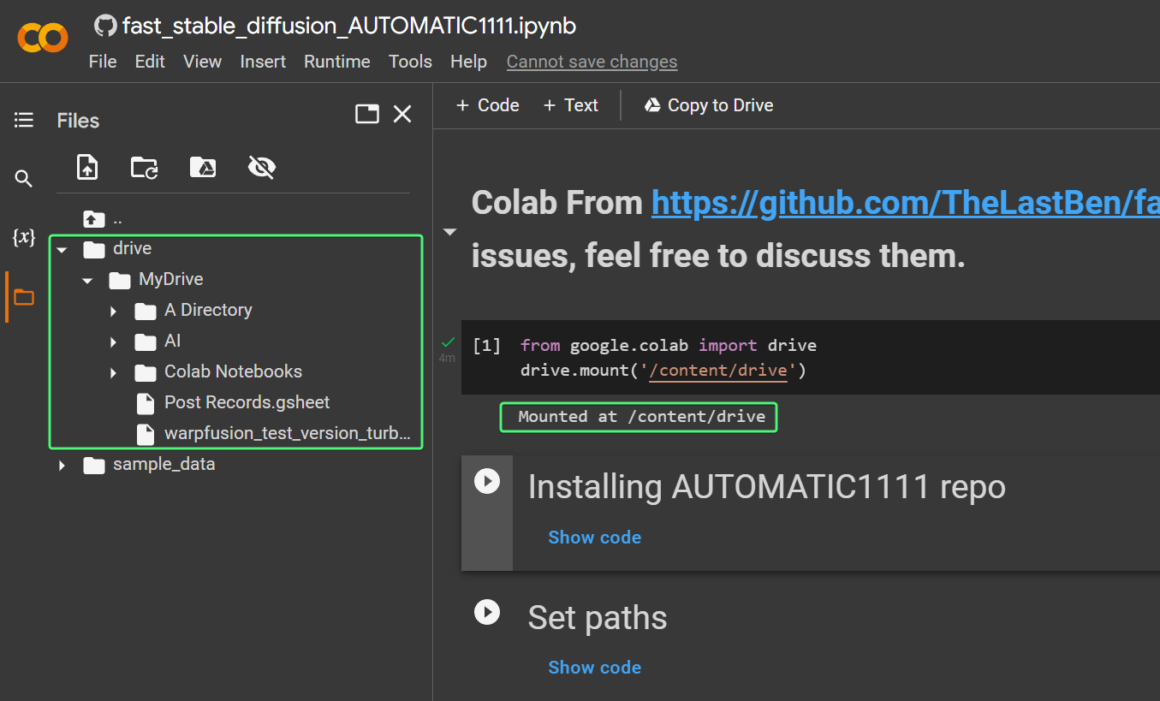Select warpfusion_test_version_turb file name
The image size is (1160, 701).
coord(287,433)
